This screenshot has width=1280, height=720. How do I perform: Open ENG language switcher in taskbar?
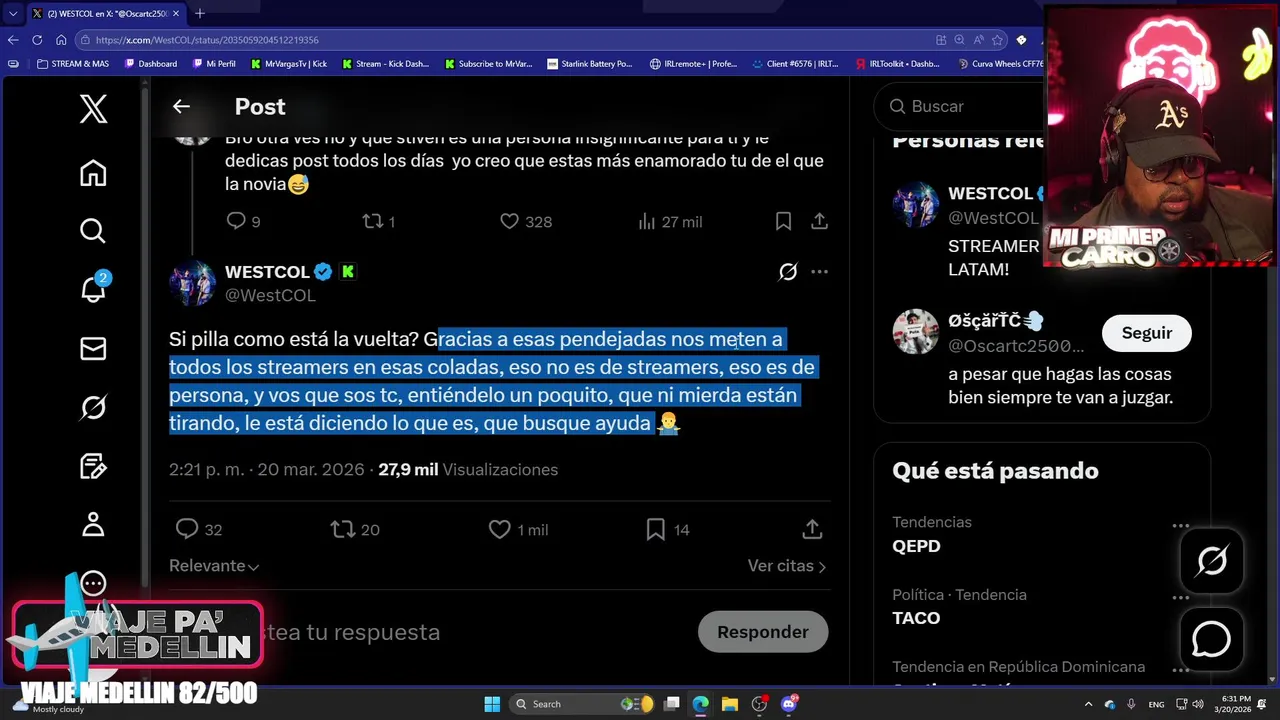[1156, 704]
